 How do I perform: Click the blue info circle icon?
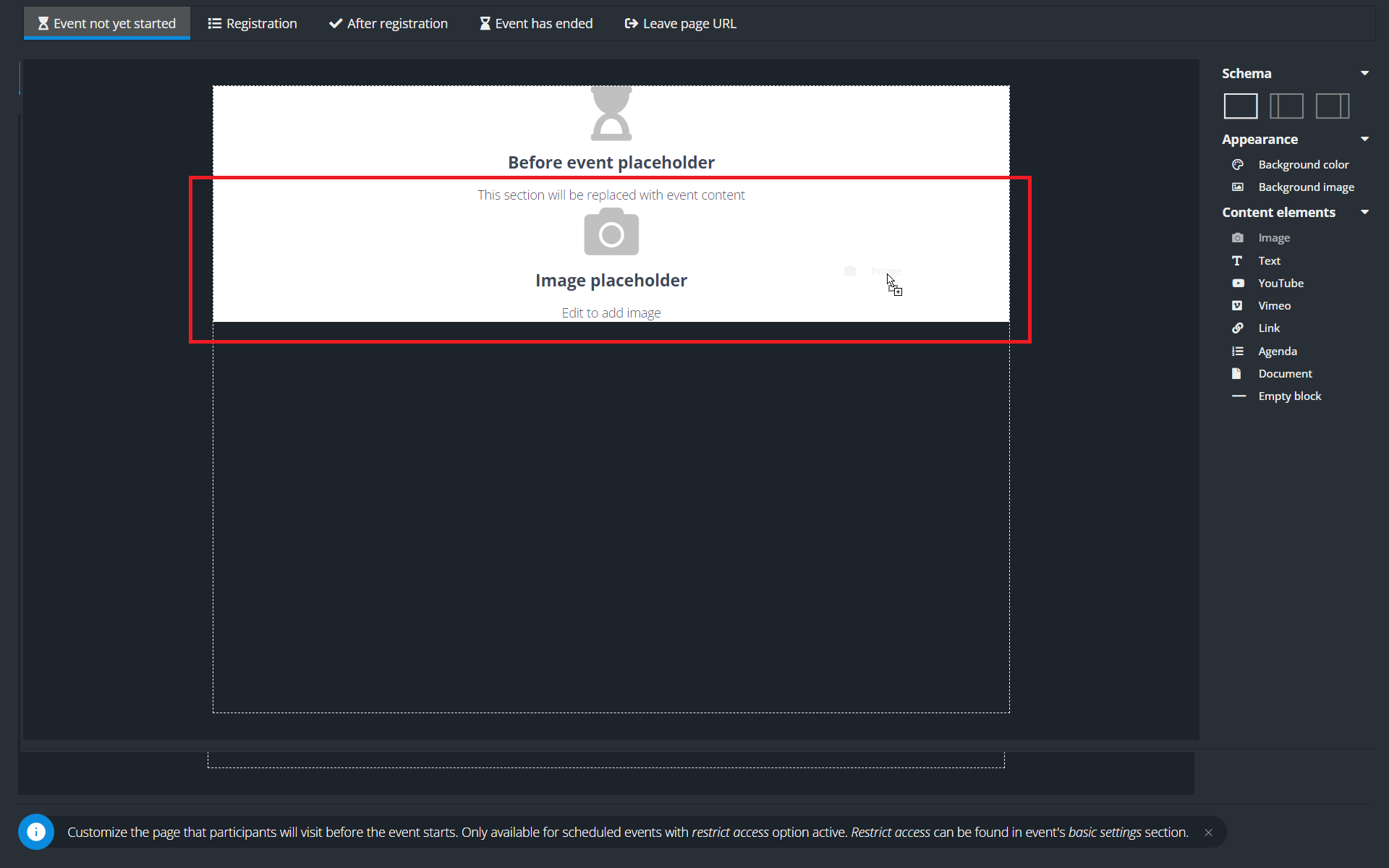[36, 832]
